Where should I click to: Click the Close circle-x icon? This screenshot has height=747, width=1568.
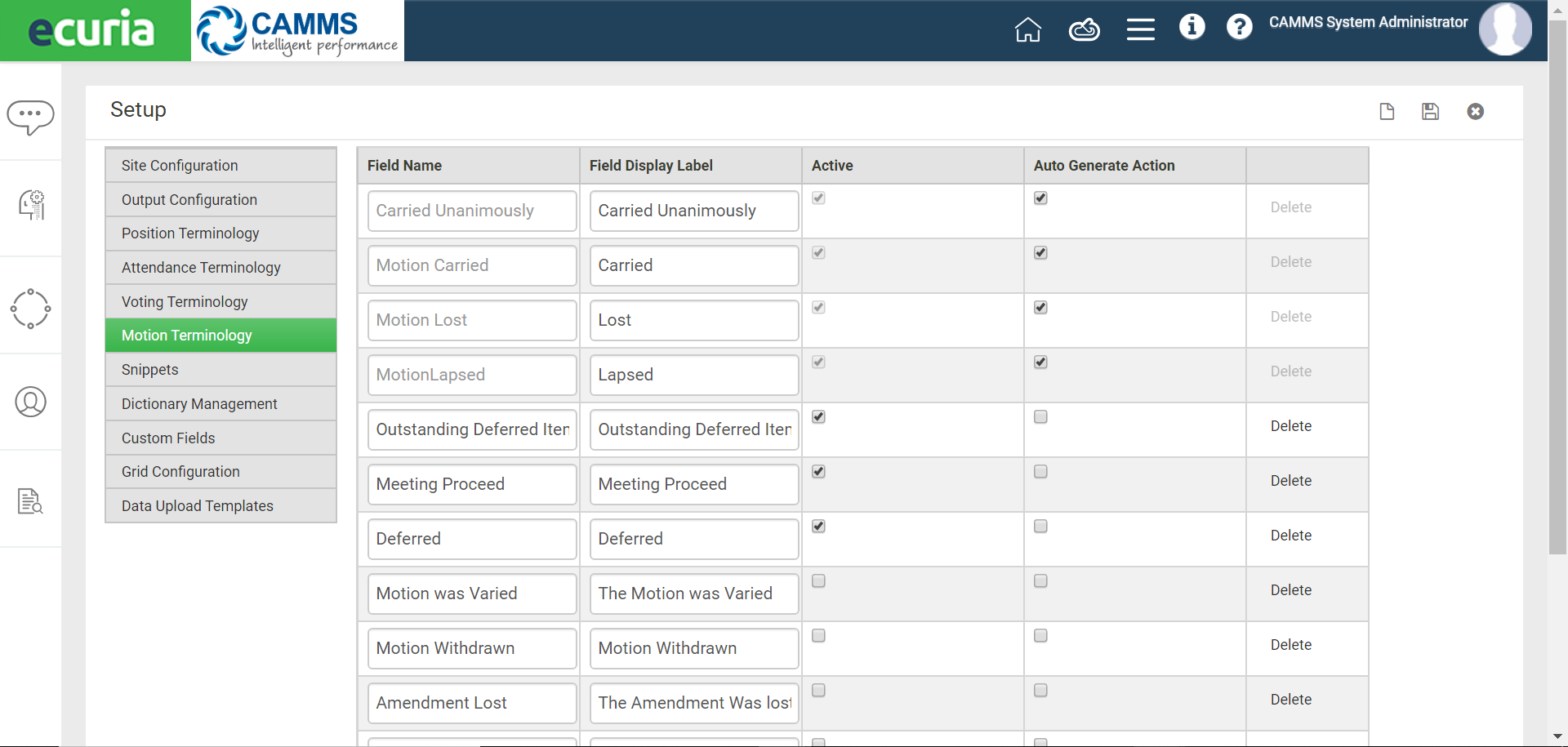pos(1475,111)
